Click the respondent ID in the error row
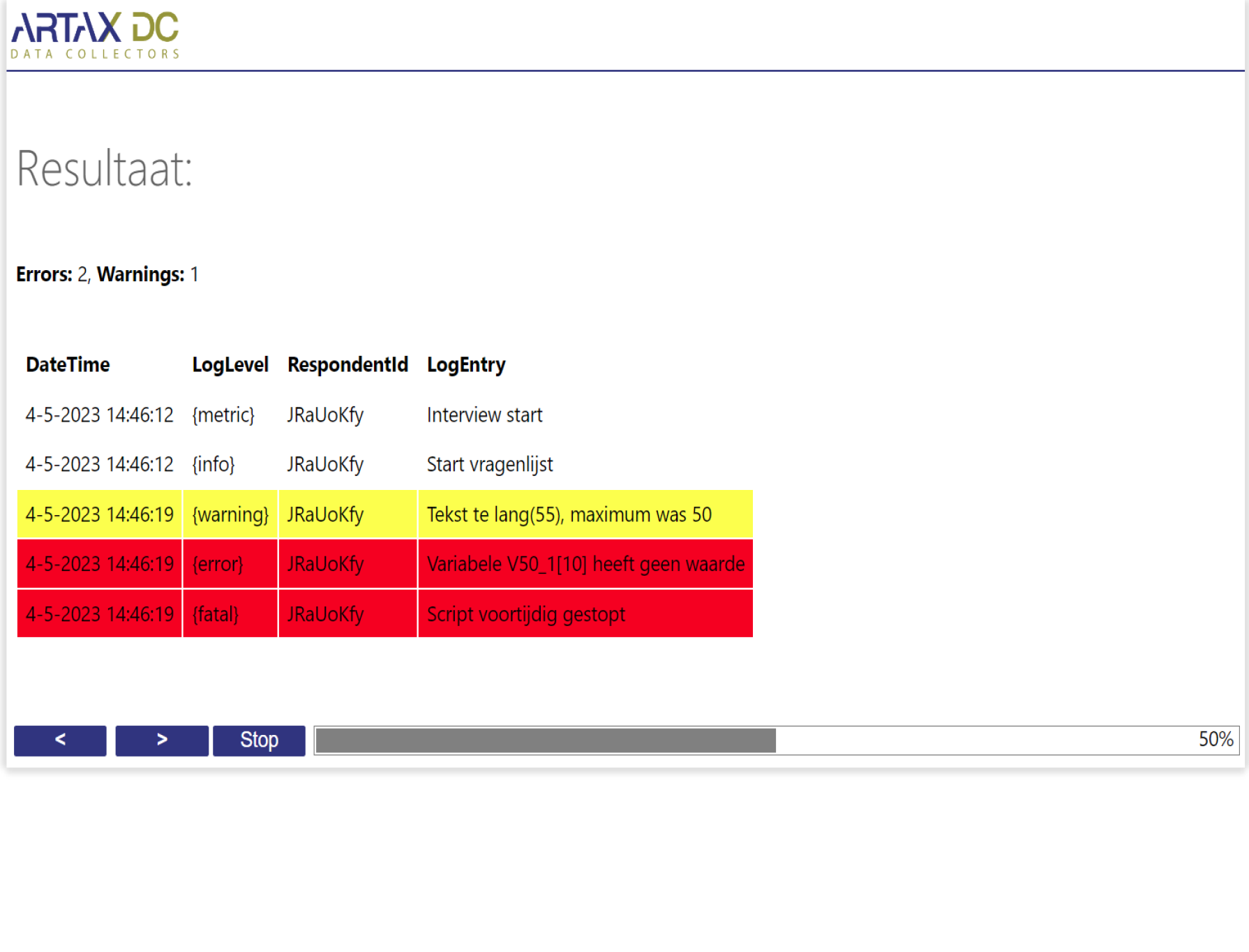The height and width of the screenshot is (952, 1249). tap(325, 565)
